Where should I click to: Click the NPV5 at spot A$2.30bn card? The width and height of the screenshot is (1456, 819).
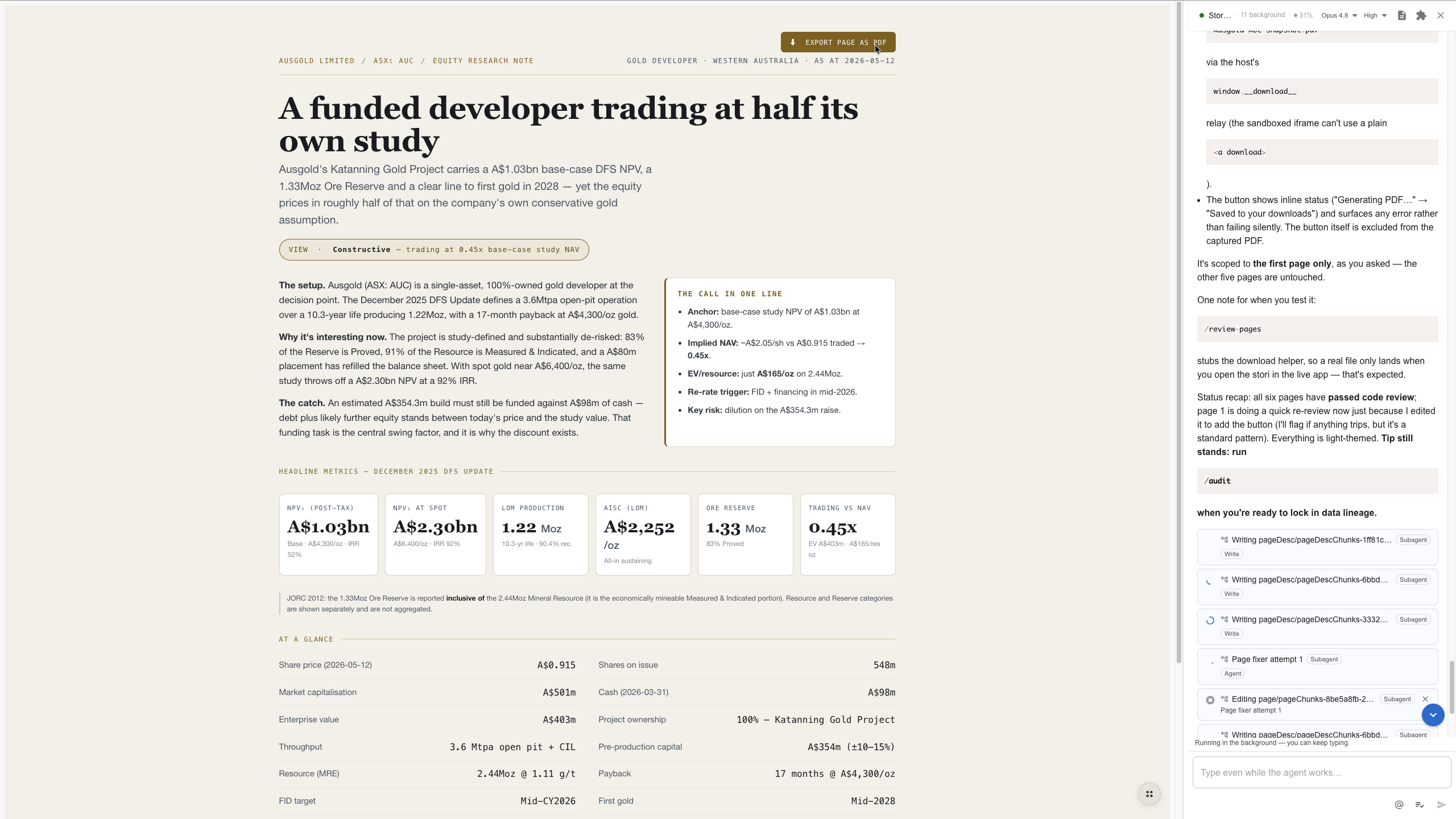click(x=435, y=535)
